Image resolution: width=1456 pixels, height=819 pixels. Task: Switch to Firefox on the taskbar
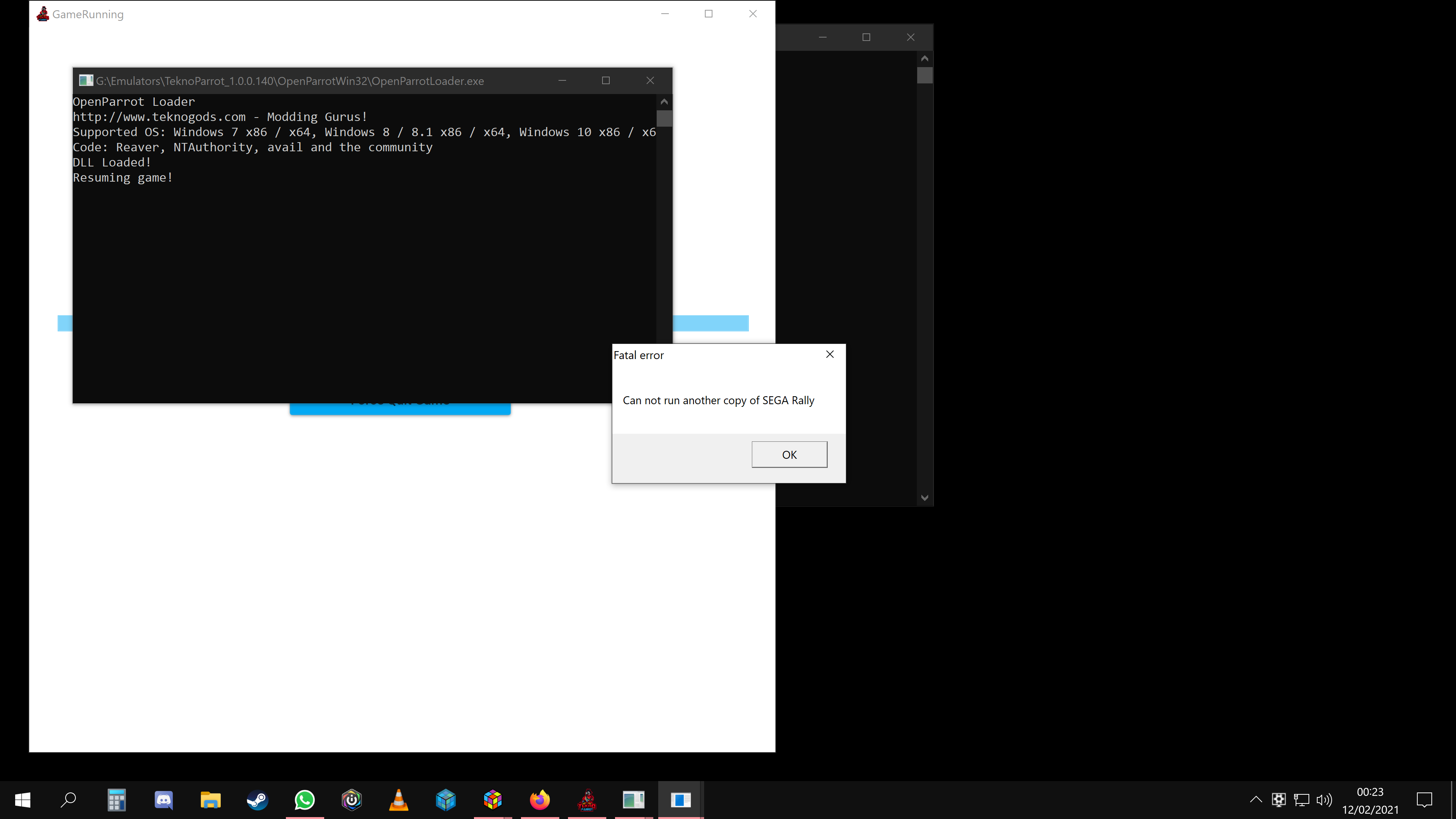(x=540, y=800)
